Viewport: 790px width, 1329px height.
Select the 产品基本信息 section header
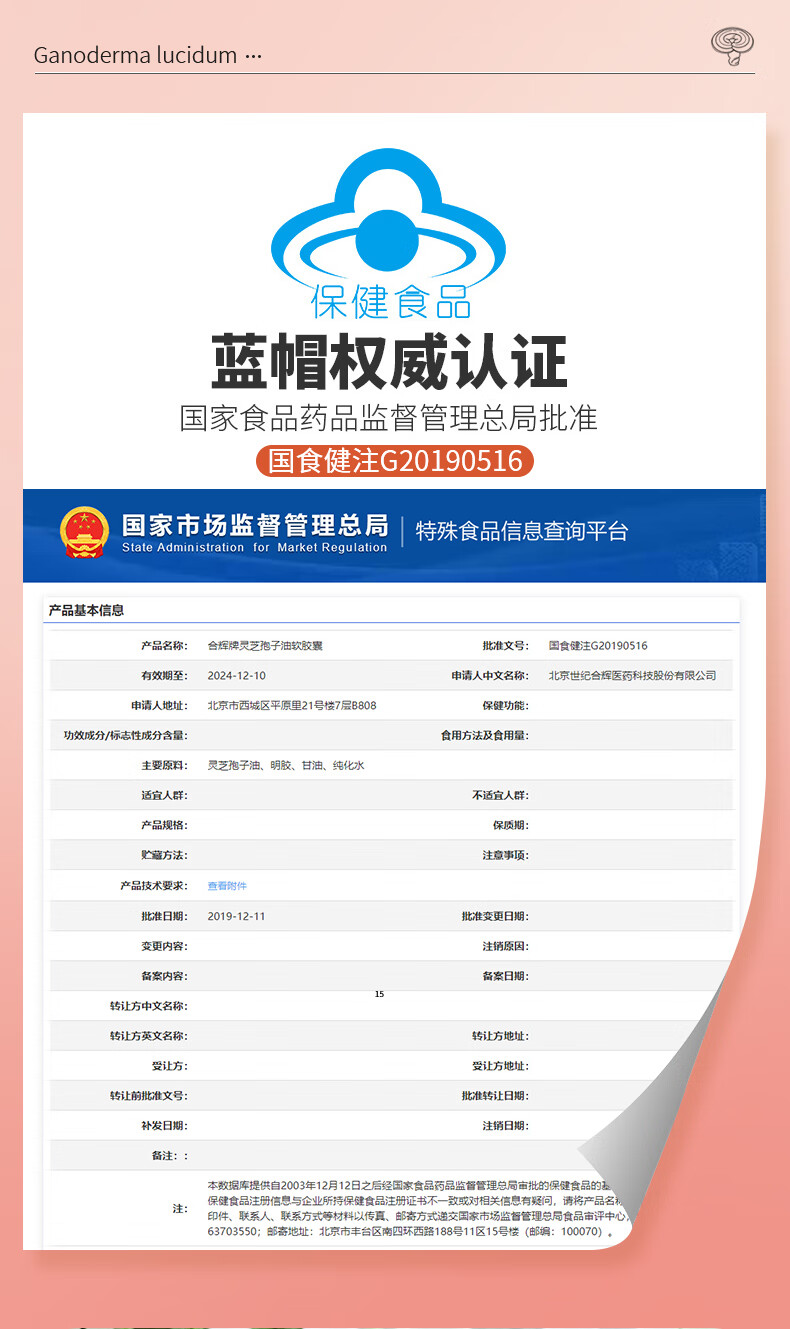pos(86,610)
